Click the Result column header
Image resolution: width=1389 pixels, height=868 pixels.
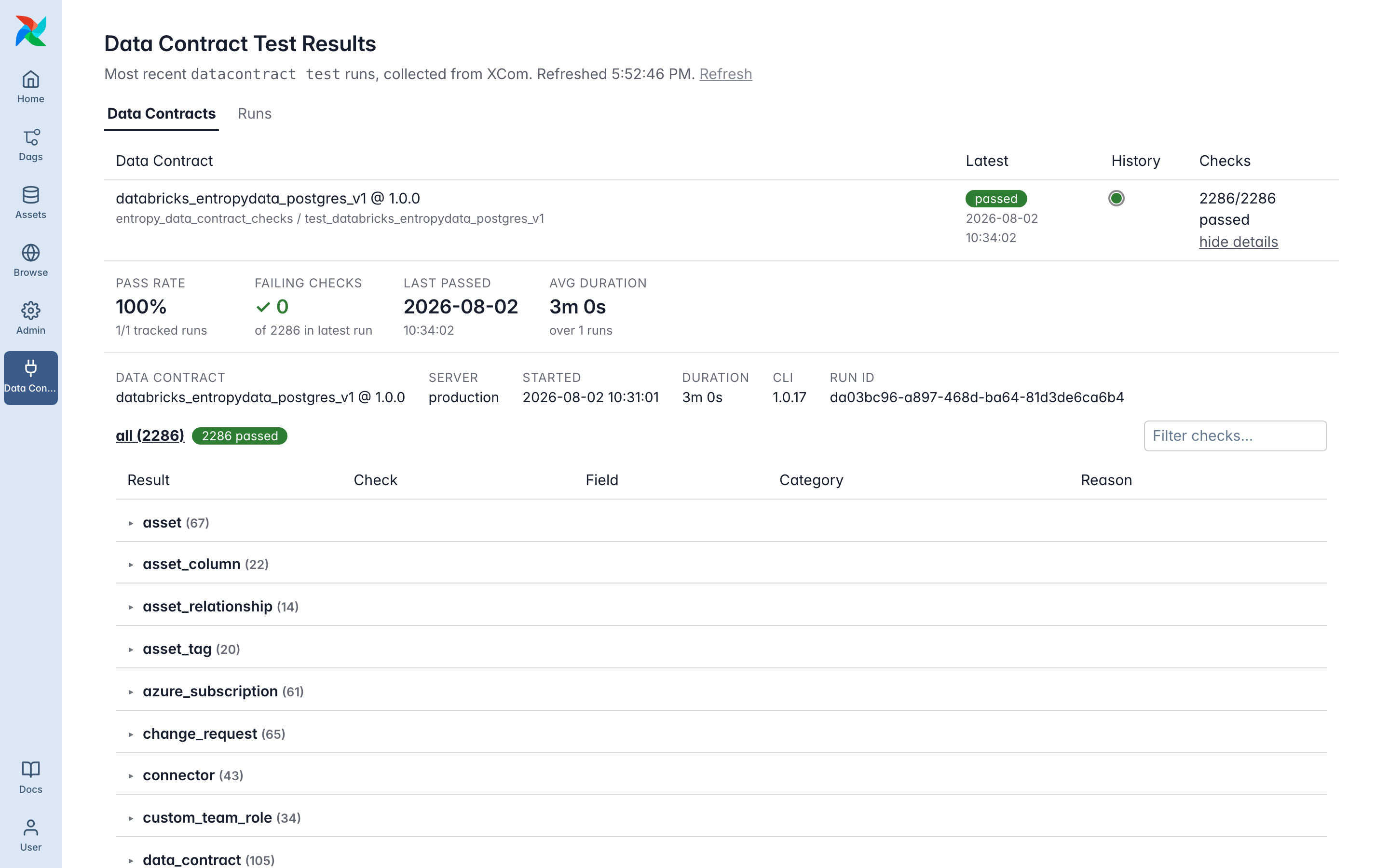tap(148, 480)
